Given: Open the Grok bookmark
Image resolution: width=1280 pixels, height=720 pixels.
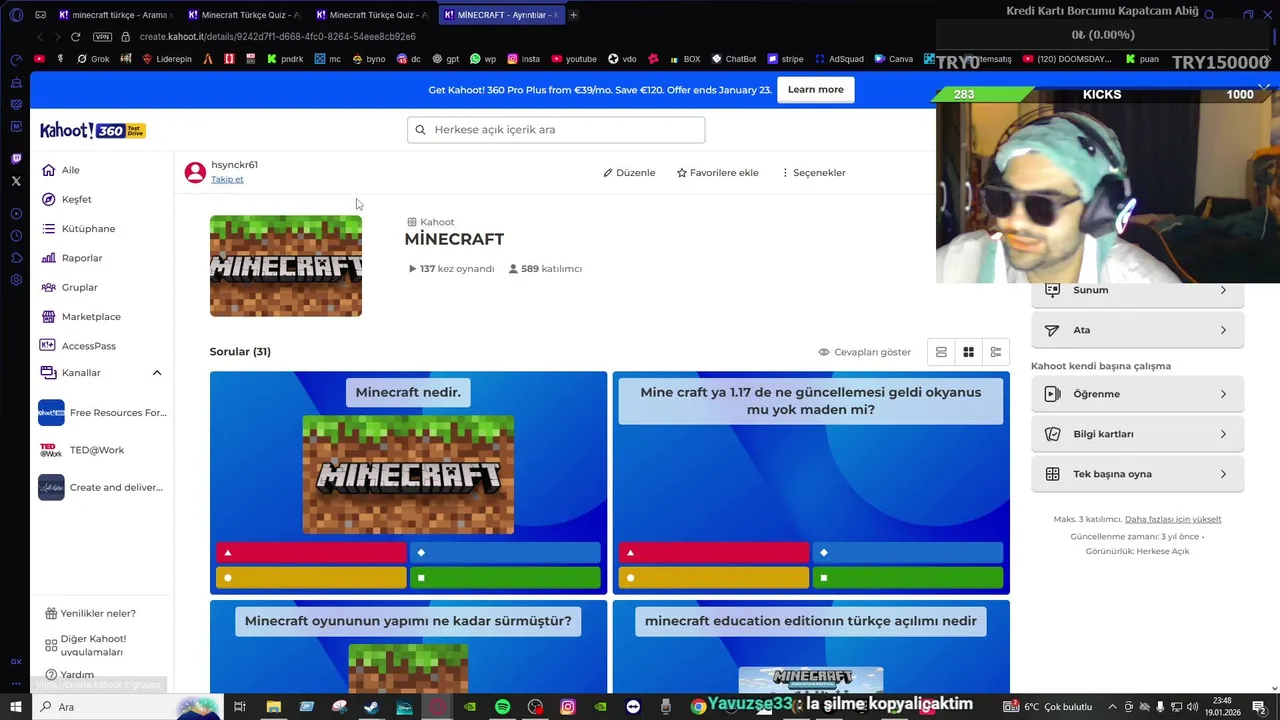Looking at the screenshot, I should coord(94,59).
